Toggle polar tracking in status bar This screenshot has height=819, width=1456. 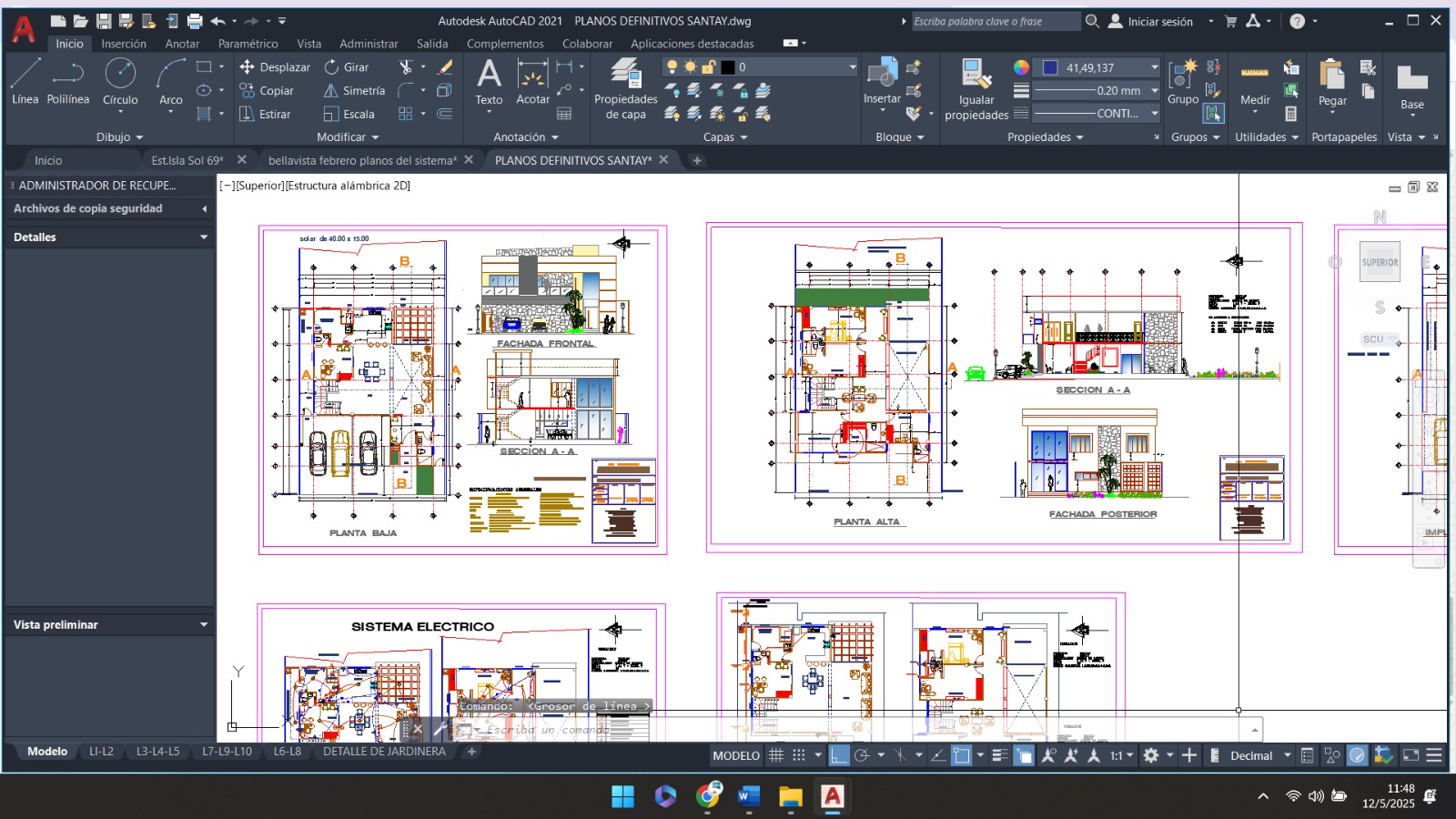(x=862, y=755)
